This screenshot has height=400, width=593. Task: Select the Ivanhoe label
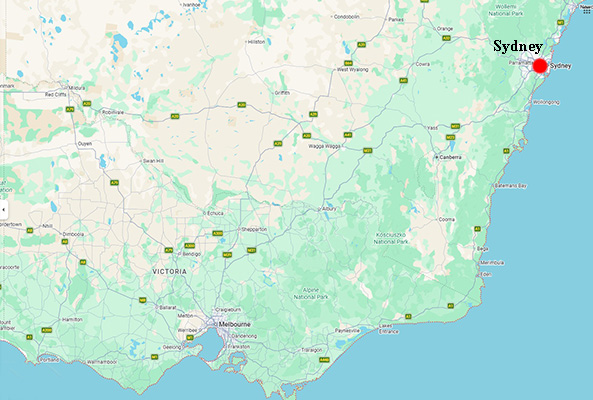click(191, 5)
